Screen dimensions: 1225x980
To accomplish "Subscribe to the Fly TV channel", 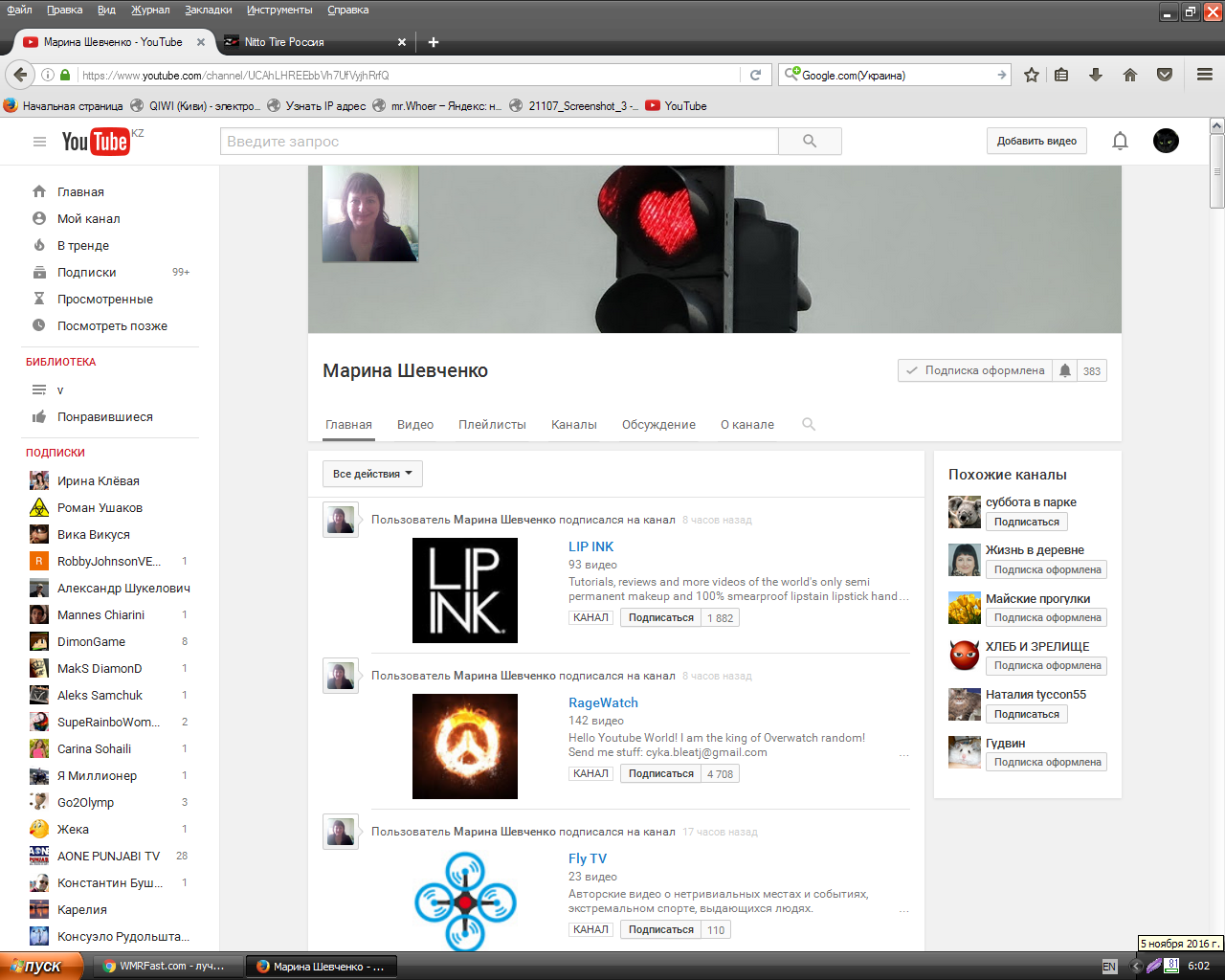I will (x=660, y=930).
